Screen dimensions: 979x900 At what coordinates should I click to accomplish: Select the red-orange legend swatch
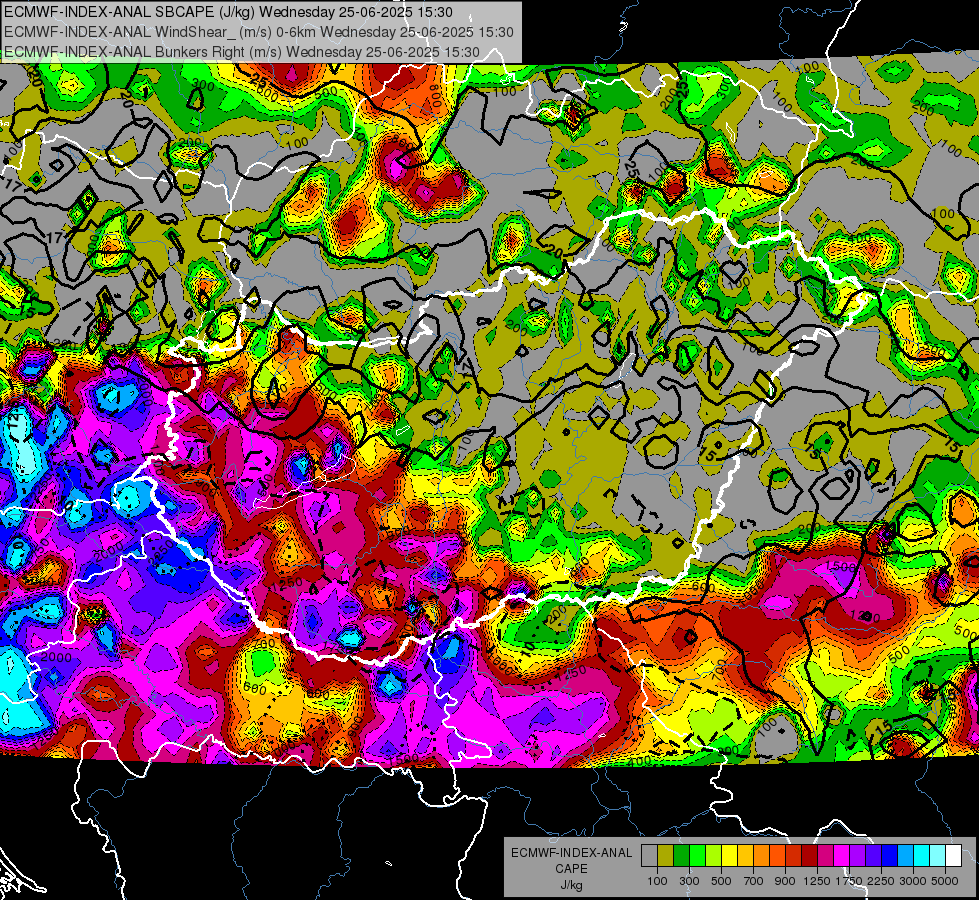click(777, 855)
